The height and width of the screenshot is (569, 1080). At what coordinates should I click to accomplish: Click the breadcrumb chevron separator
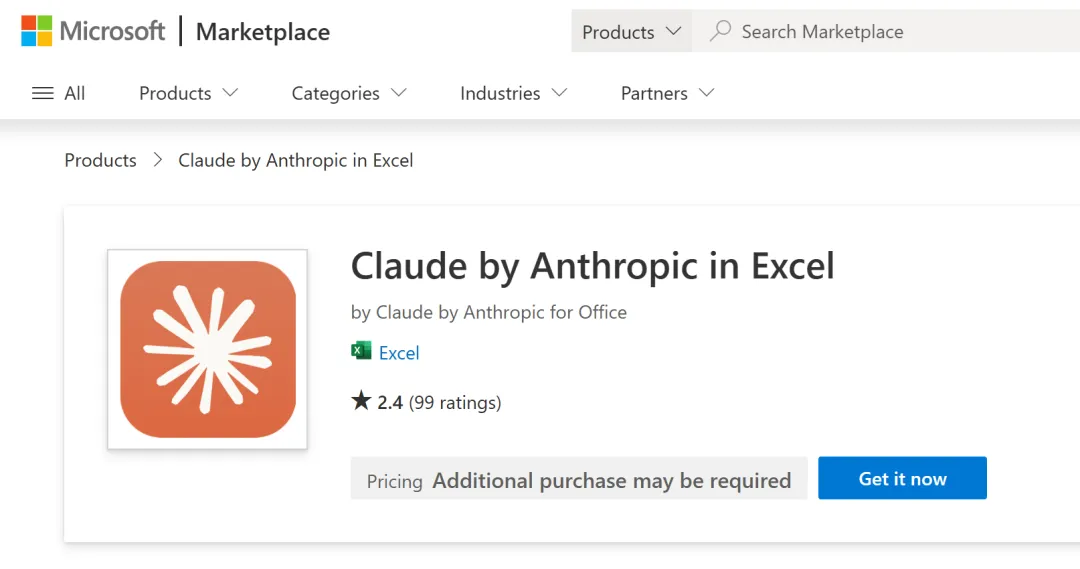click(158, 160)
